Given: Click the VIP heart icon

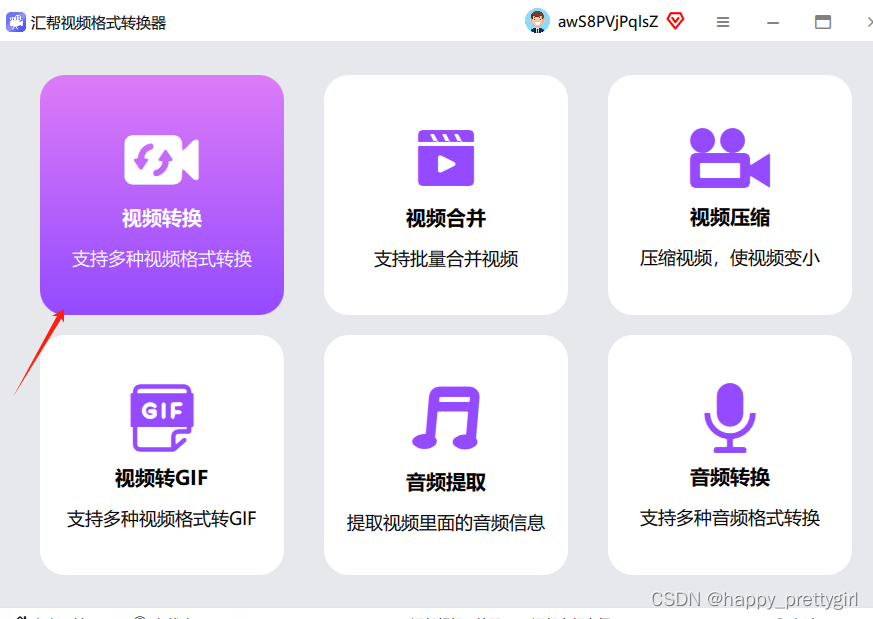Looking at the screenshot, I should pyautogui.click(x=675, y=20).
